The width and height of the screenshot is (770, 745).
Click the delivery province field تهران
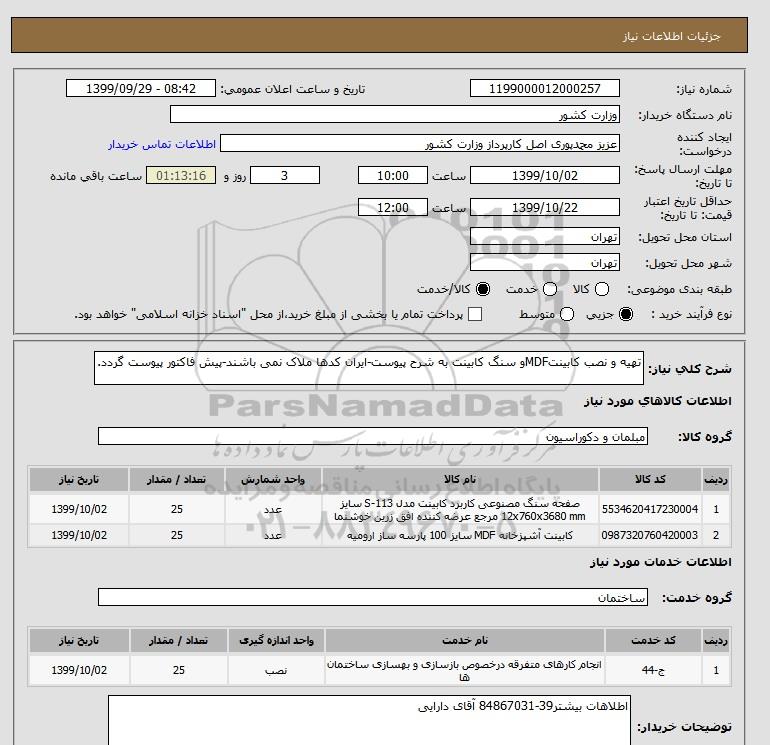(x=545, y=237)
